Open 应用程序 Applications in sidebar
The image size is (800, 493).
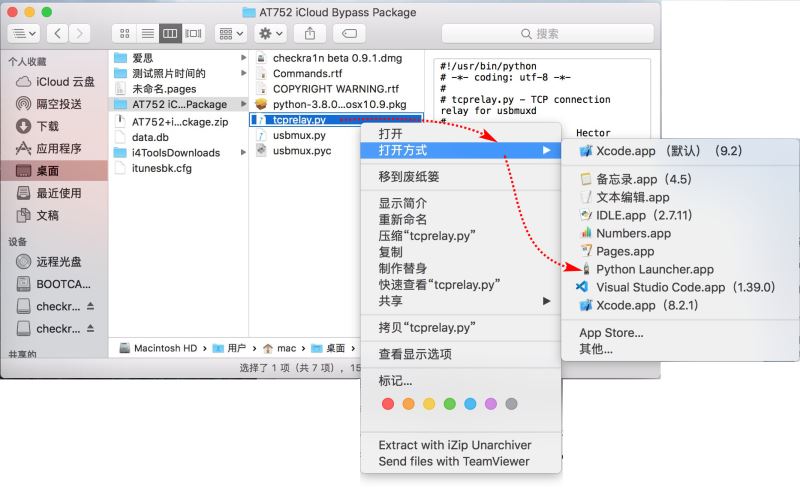click(55, 149)
